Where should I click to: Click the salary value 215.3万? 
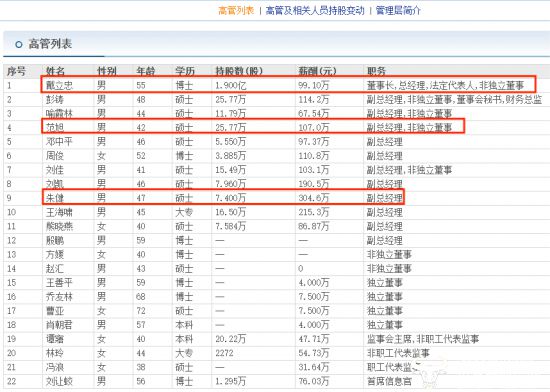[x=314, y=212]
